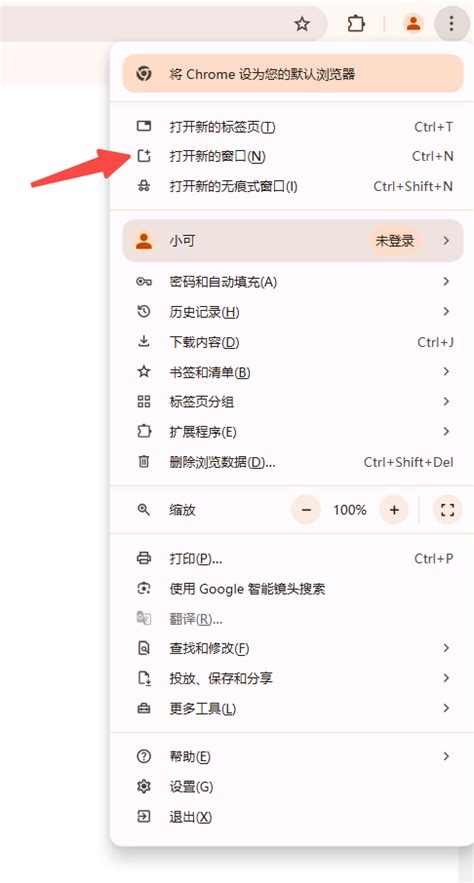Screen dimensions: 474x883
Task: Click the fullscreen icon next to zoom
Action: (x=448, y=510)
